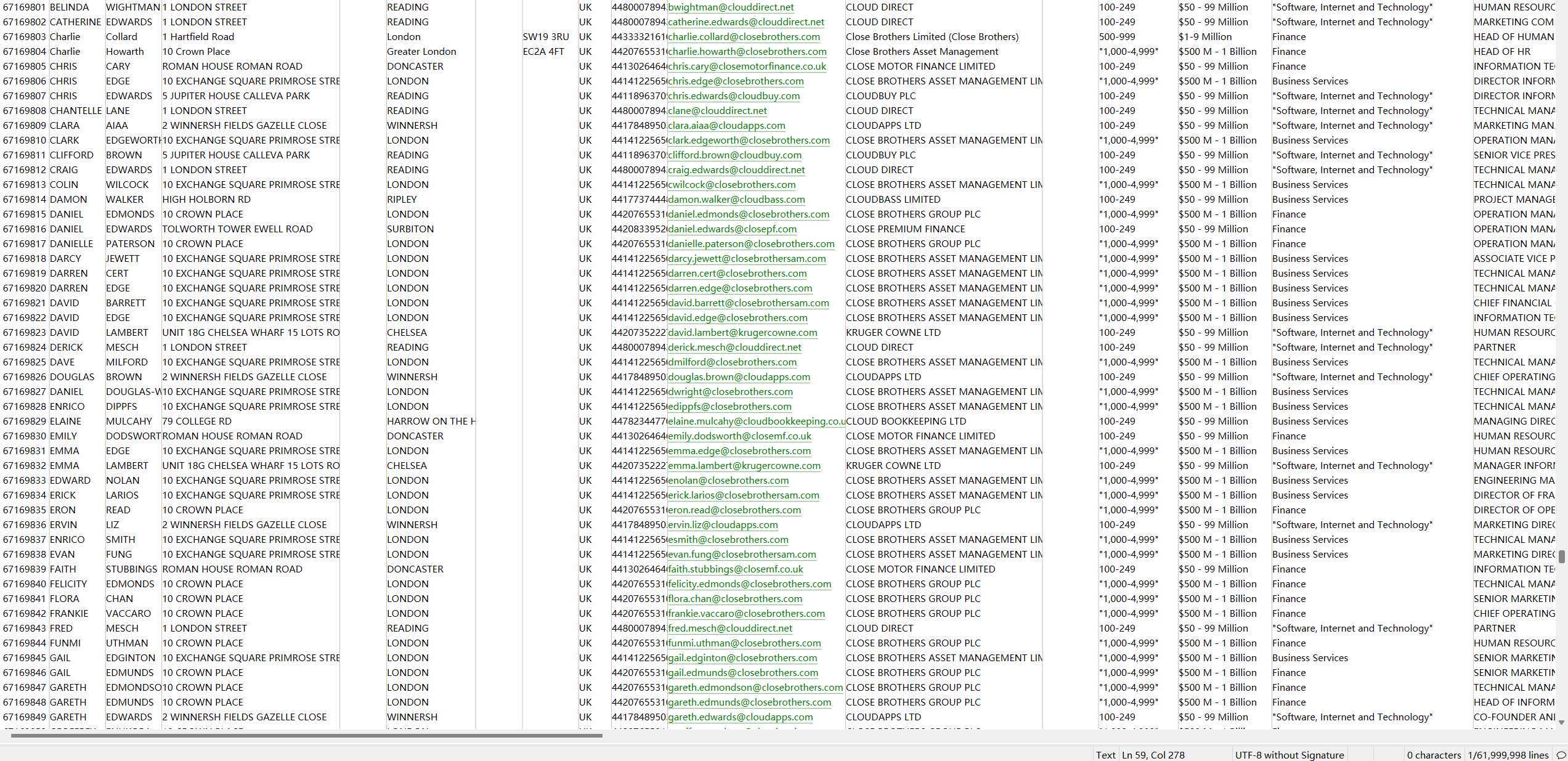Open the UTF-8 without Signature encoding selector
Screen dimensions: 1568x761
click(1290, 755)
